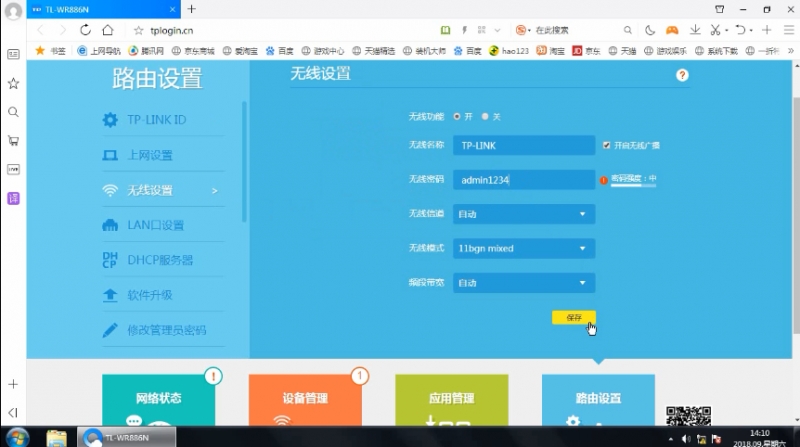800x447 pixels.
Task: Open the 路由设置 tile
Action: [598, 400]
